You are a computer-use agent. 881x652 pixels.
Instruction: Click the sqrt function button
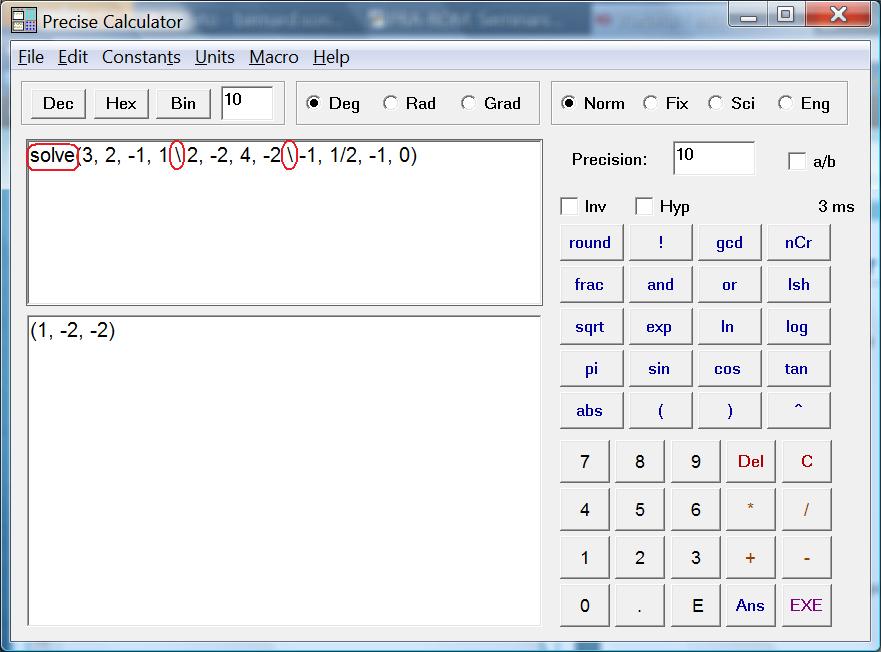pos(589,327)
